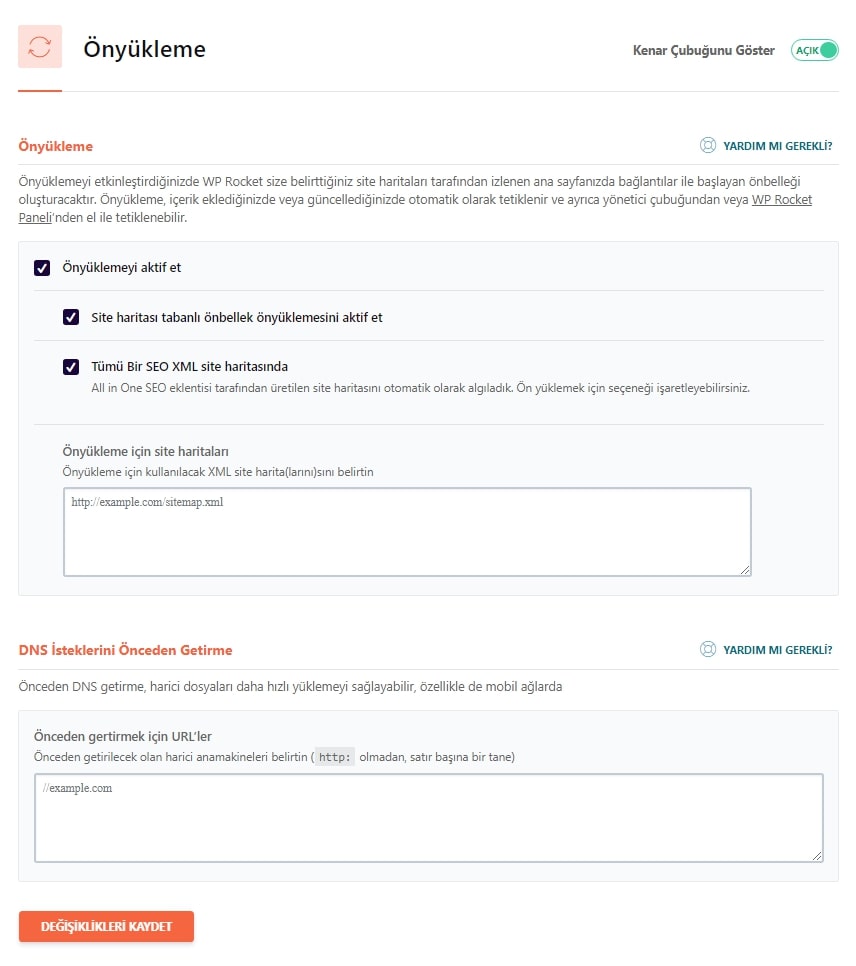
Task: Uncheck the Önyüklemeyi aktif et checkbox
Action: [x=42, y=268]
